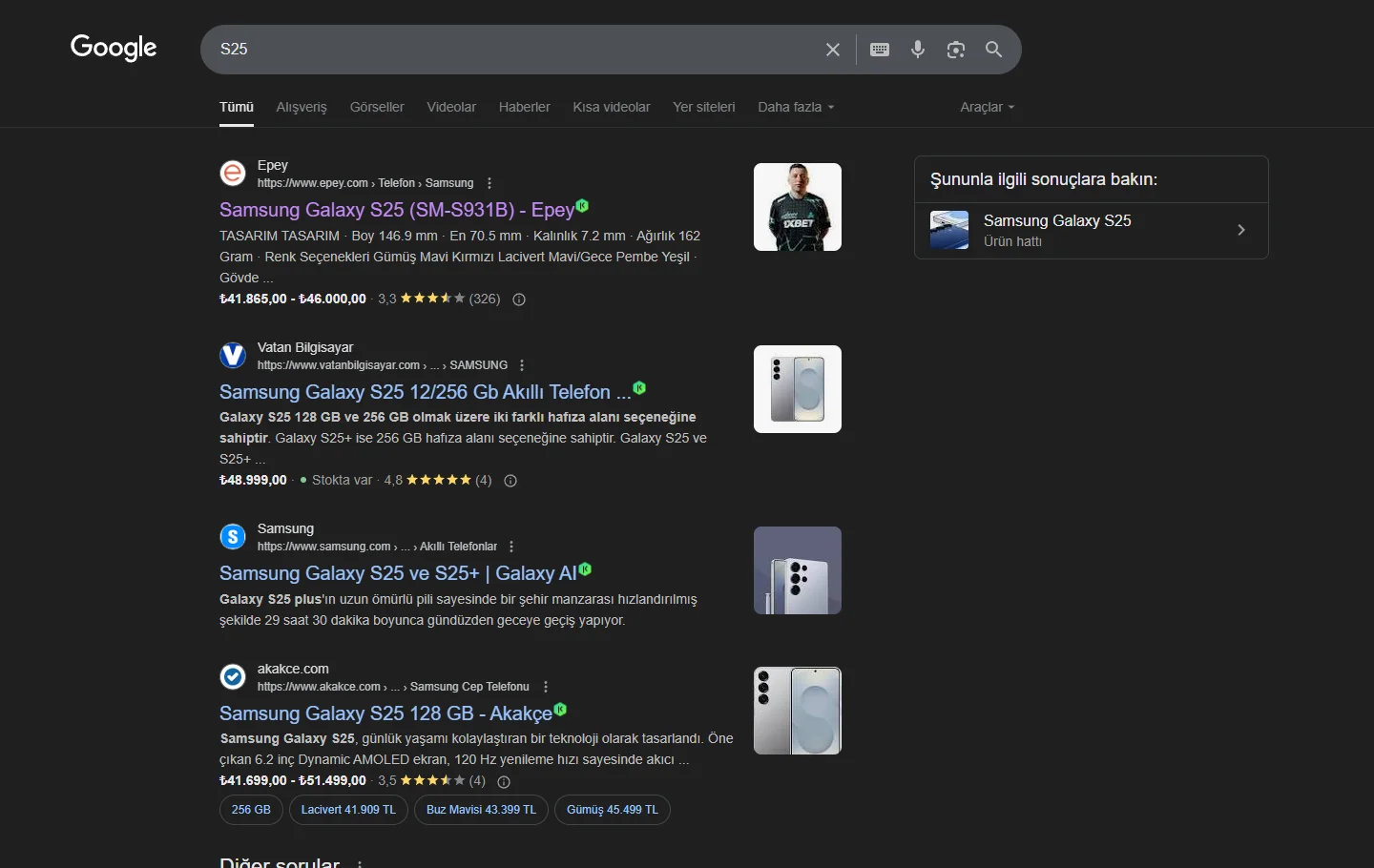Switch to the Alışveriş tab
The width and height of the screenshot is (1374, 868).
click(302, 107)
